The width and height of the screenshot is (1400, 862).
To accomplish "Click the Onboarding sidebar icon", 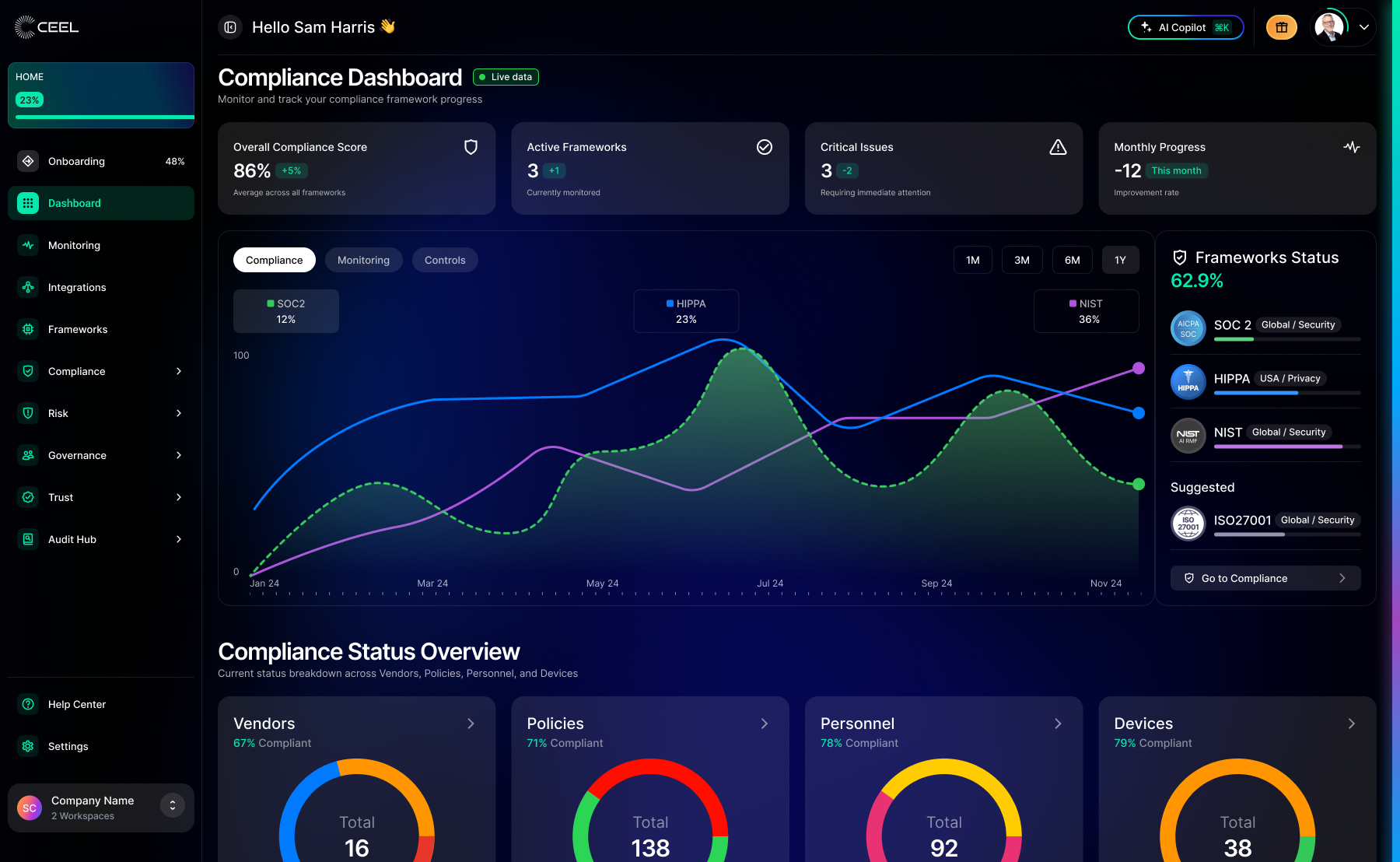I will click(x=28, y=161).
